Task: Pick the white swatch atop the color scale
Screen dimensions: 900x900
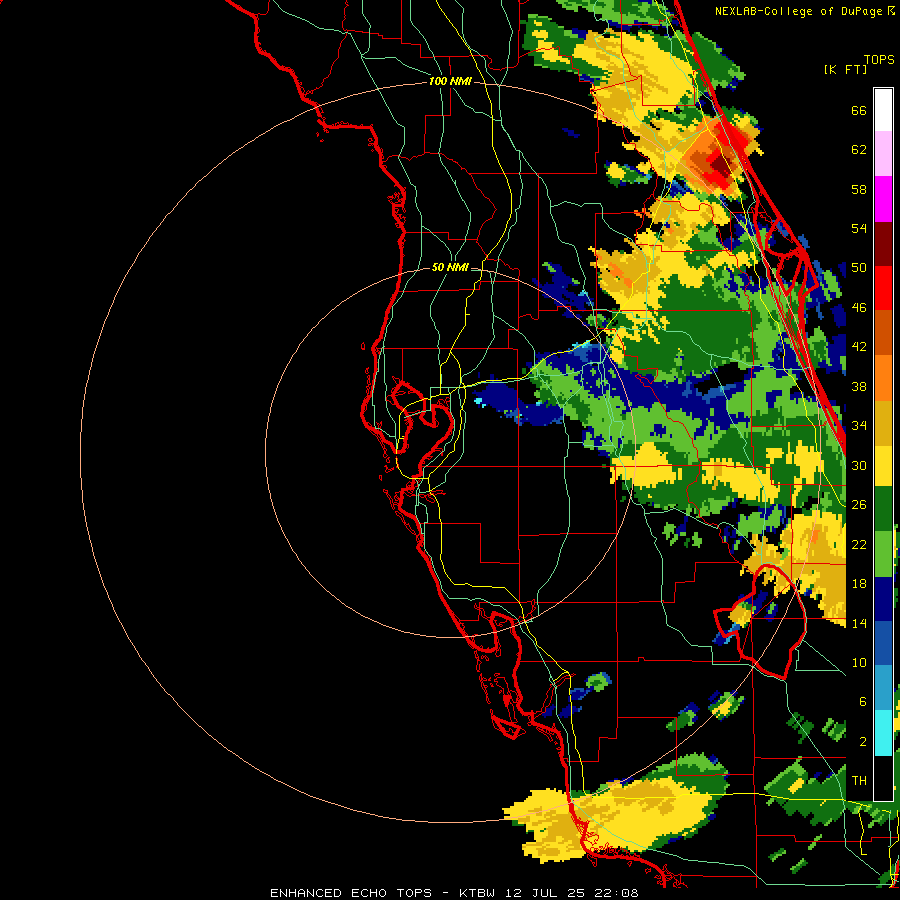Action: click(883, 110)
